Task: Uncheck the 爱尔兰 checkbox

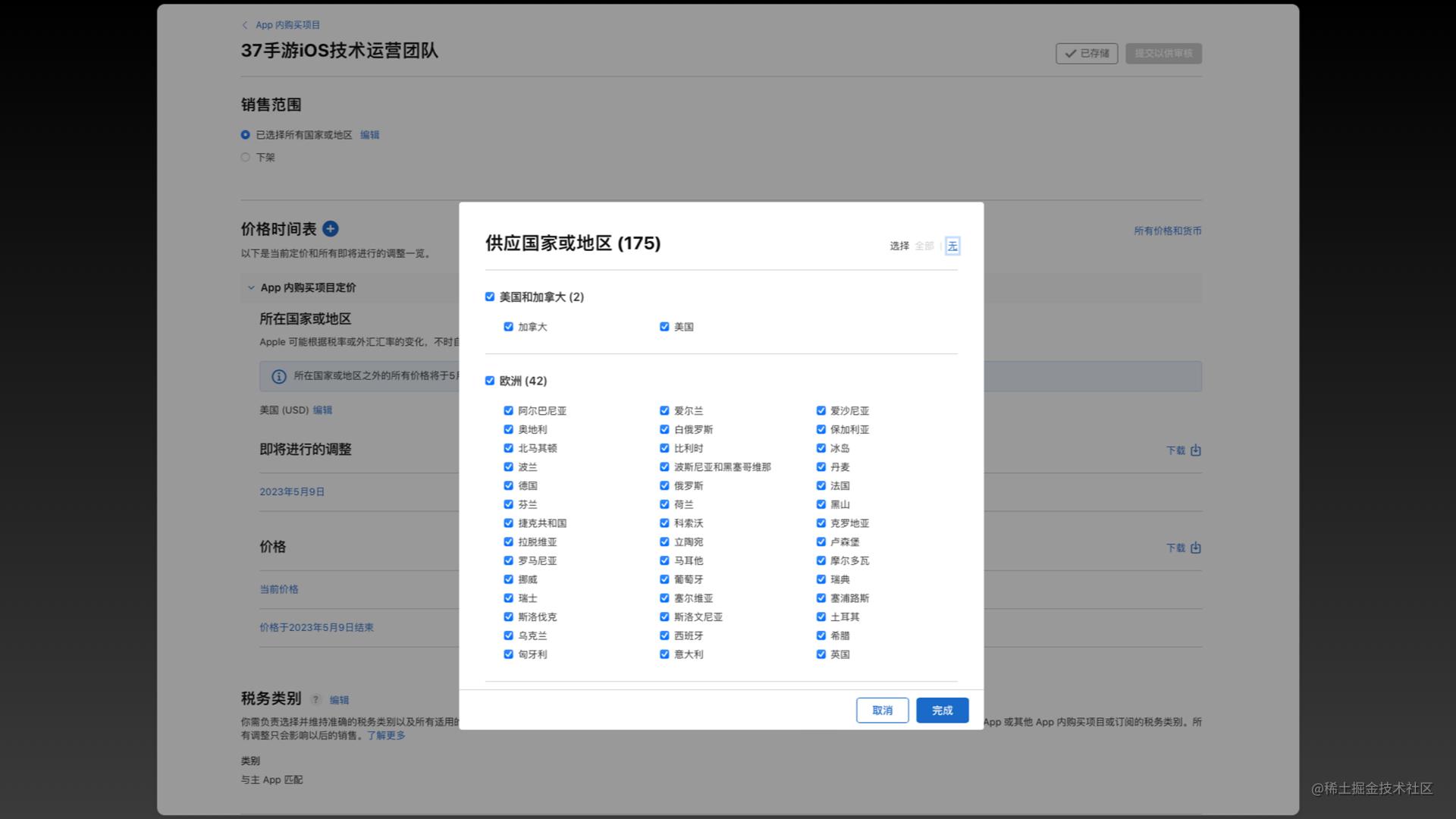Action: pos(664,410)
